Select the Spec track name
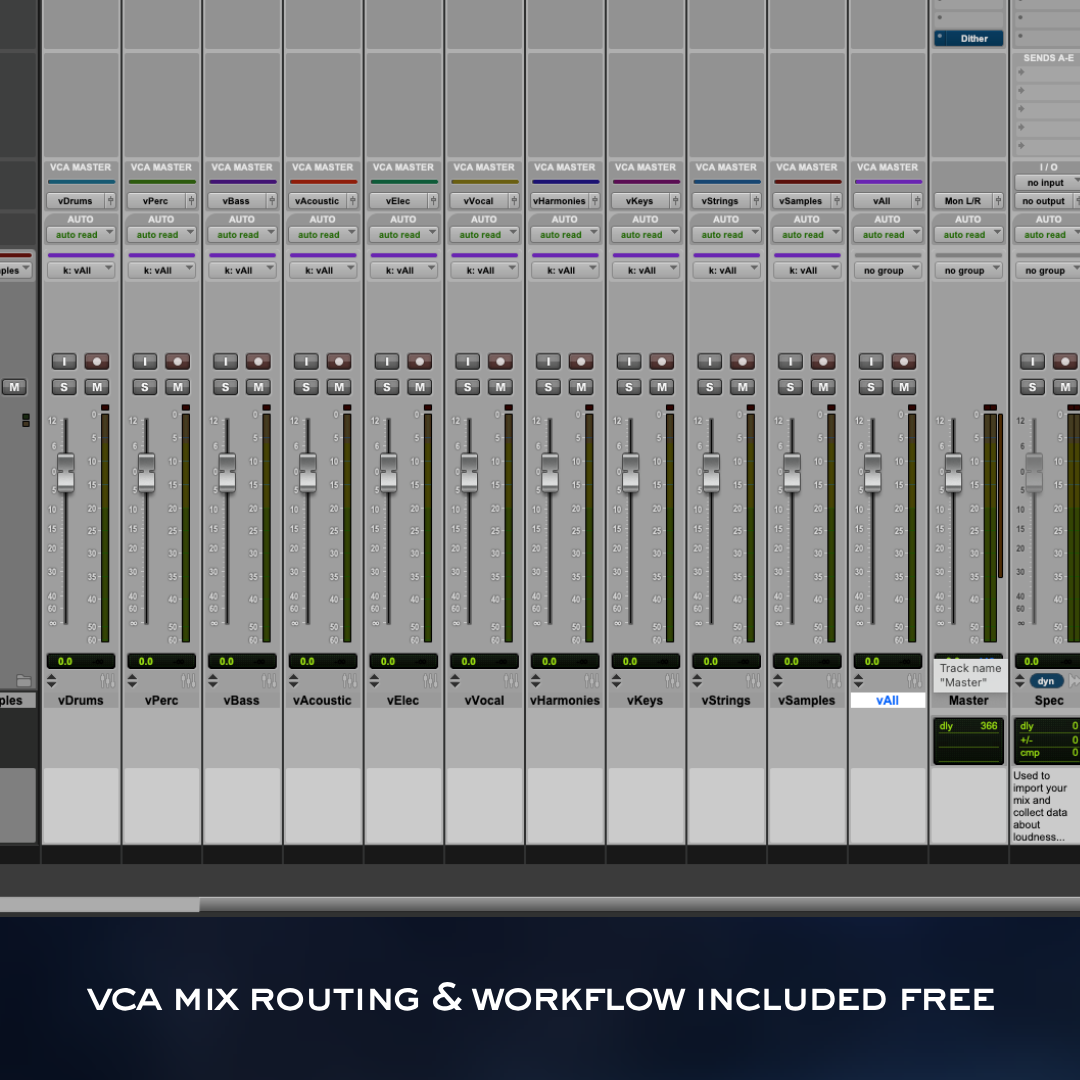1080x1080 pixels. point(1048,700)
